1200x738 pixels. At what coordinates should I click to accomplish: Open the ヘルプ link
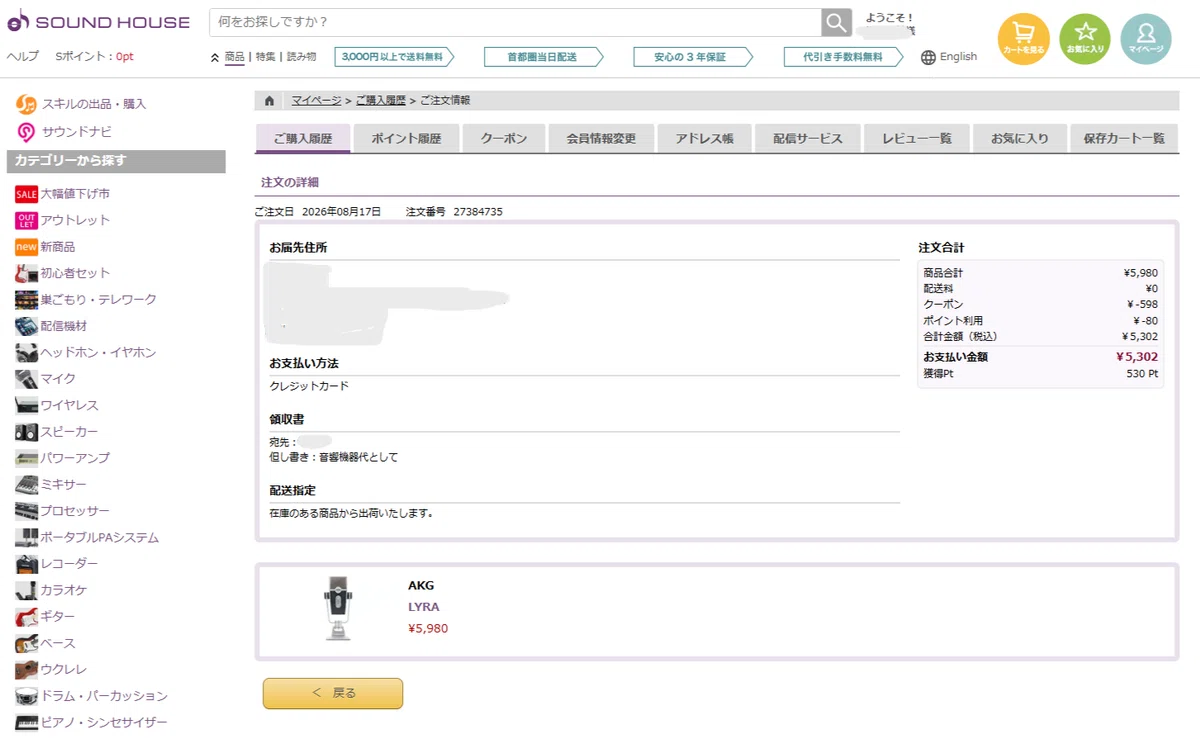click(23, 57)
